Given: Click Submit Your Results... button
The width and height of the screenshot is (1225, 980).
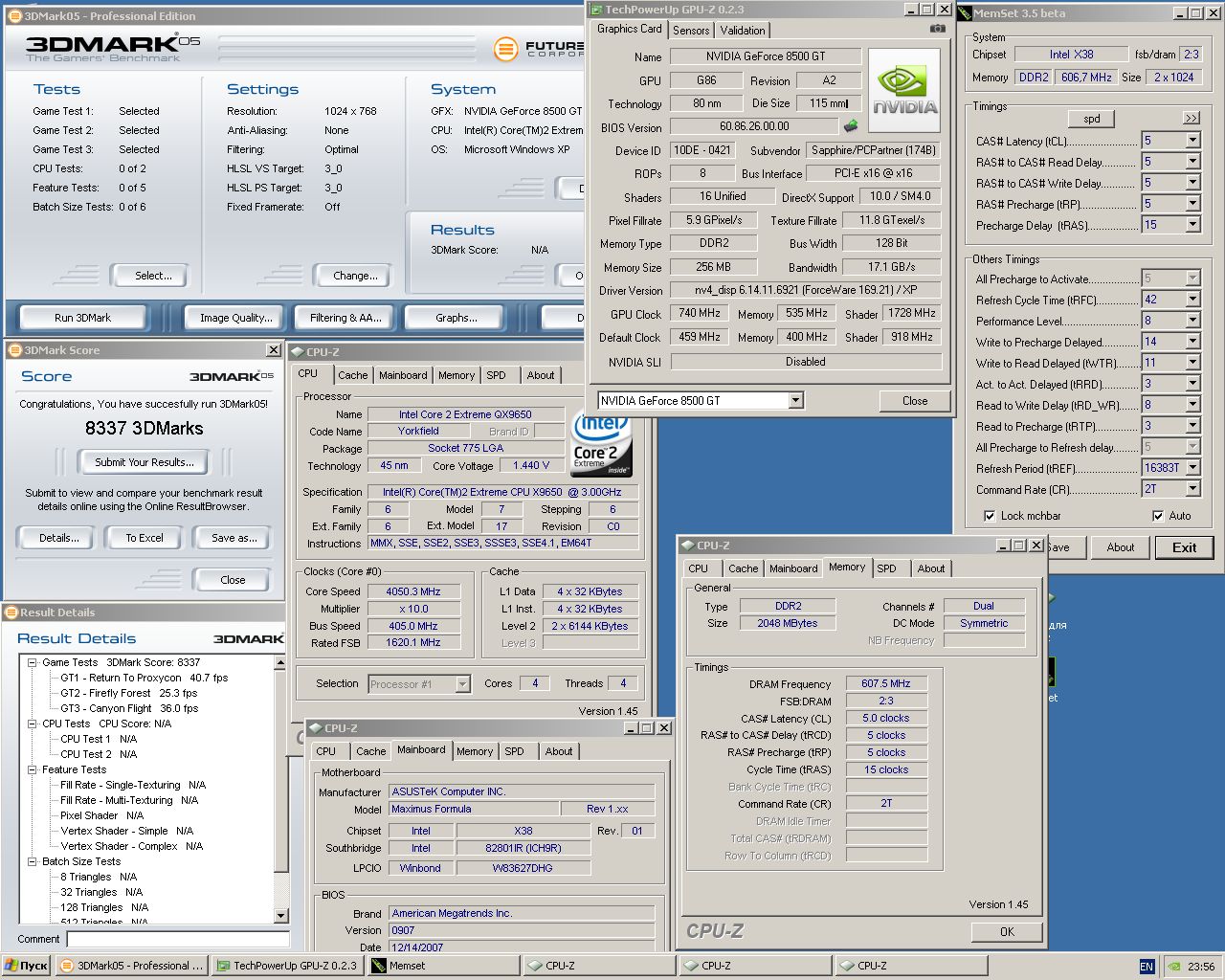Looking at the screenshot, I should 145,462.
